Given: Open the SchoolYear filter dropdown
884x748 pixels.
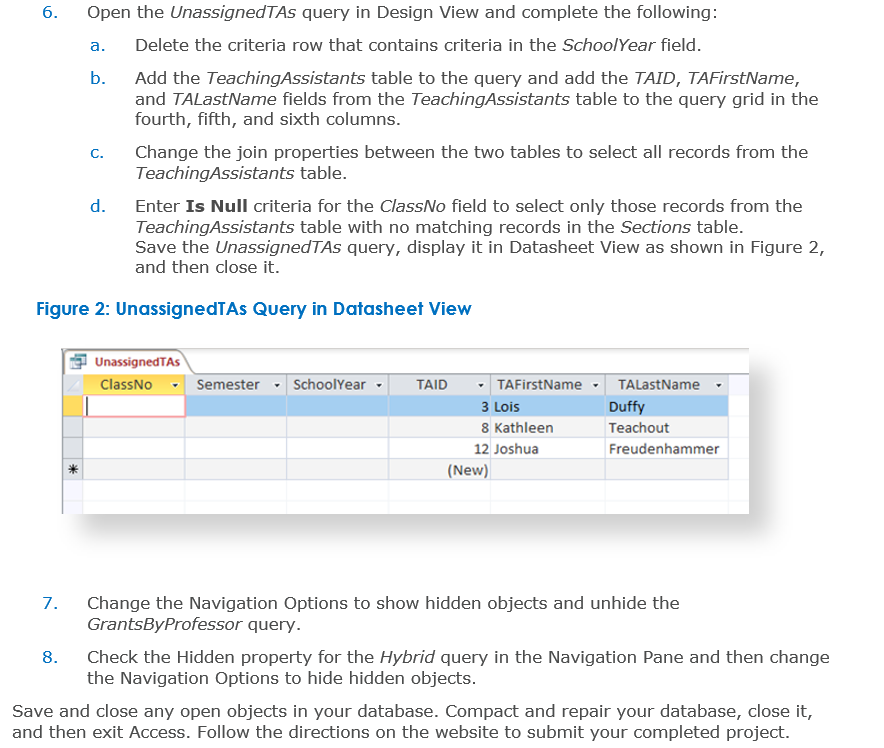Looking at the screenshot, I should (380, 383).
